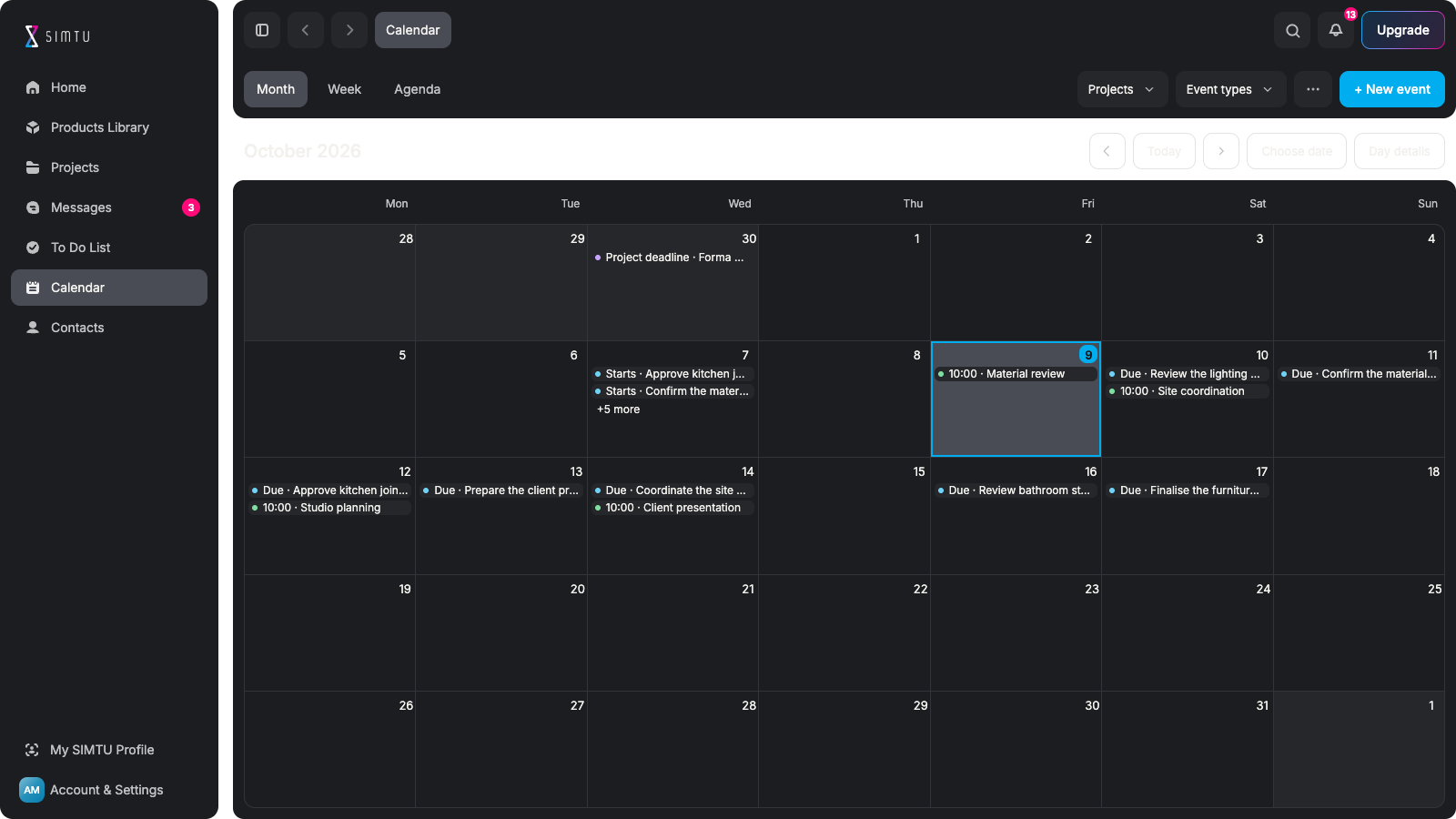The image size is (1456, 819).
Task: Go to next month chevron
Action: 1221,151
